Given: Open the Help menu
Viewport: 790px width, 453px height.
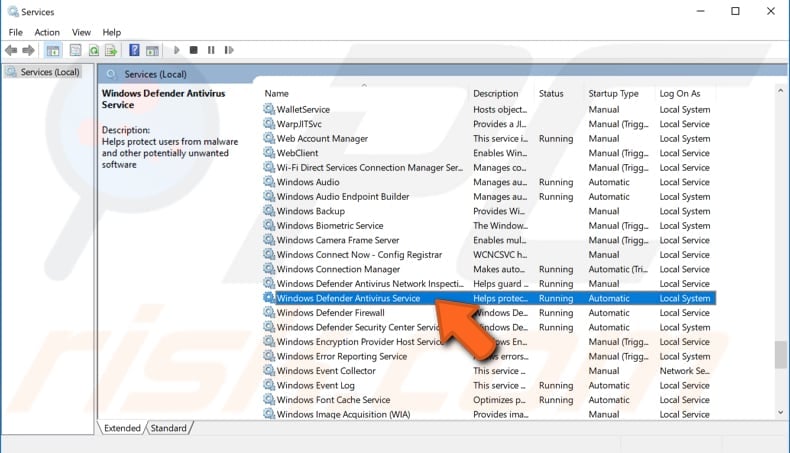Looking at the screenshot, I should (111, 32).
